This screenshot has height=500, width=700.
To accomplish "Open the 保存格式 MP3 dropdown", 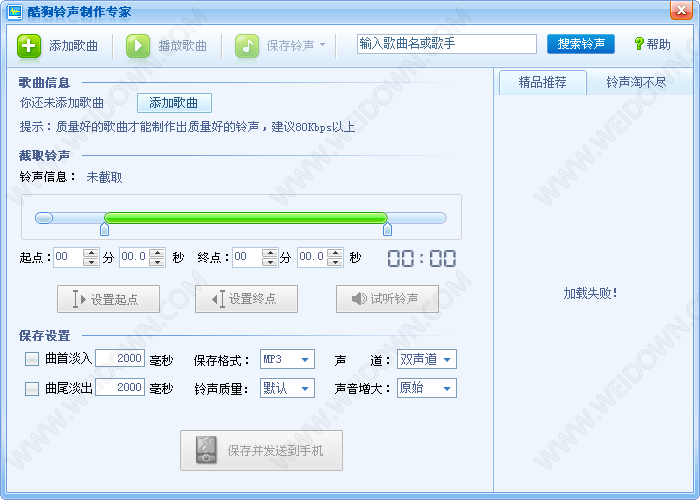I will (287, 359).
